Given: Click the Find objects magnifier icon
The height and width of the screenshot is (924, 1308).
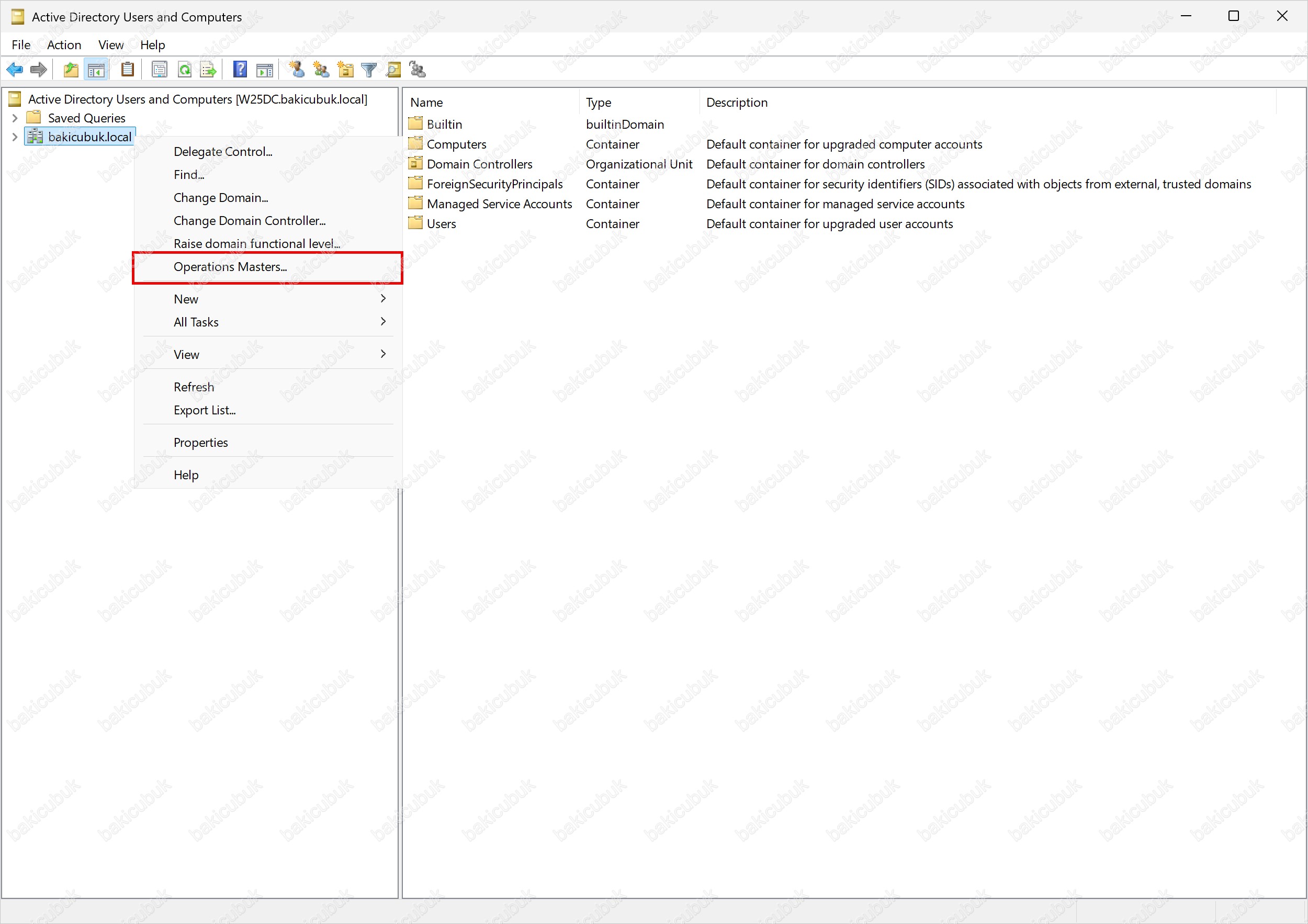Looking at the screenshot, I should [x=393, y=70].
